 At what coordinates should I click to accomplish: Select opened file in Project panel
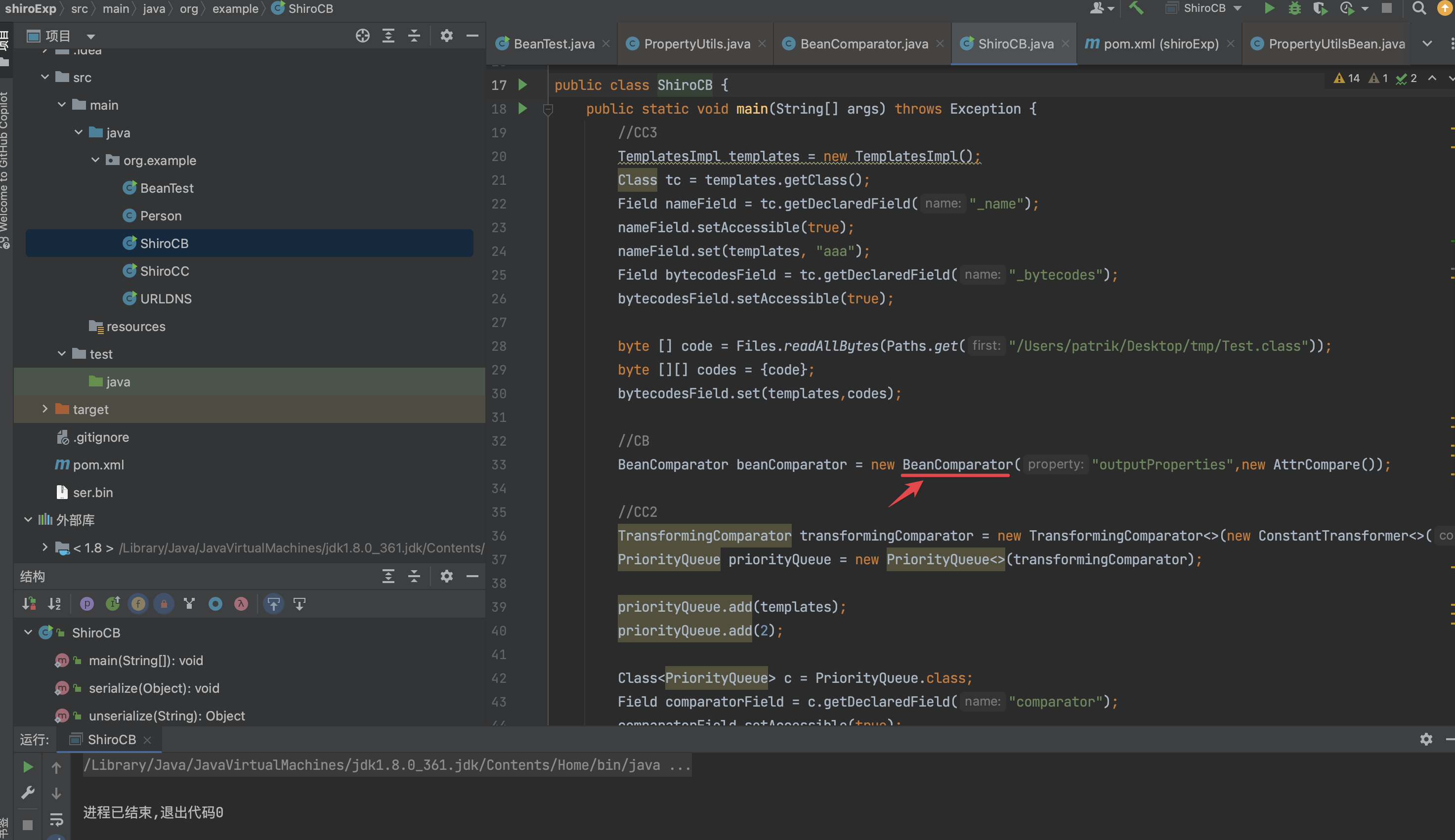tap(362, 36)
